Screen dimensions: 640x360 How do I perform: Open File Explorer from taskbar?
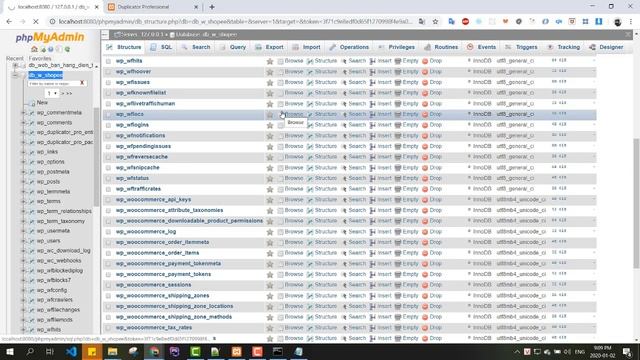pyautogui.click(x=113, y=351)
